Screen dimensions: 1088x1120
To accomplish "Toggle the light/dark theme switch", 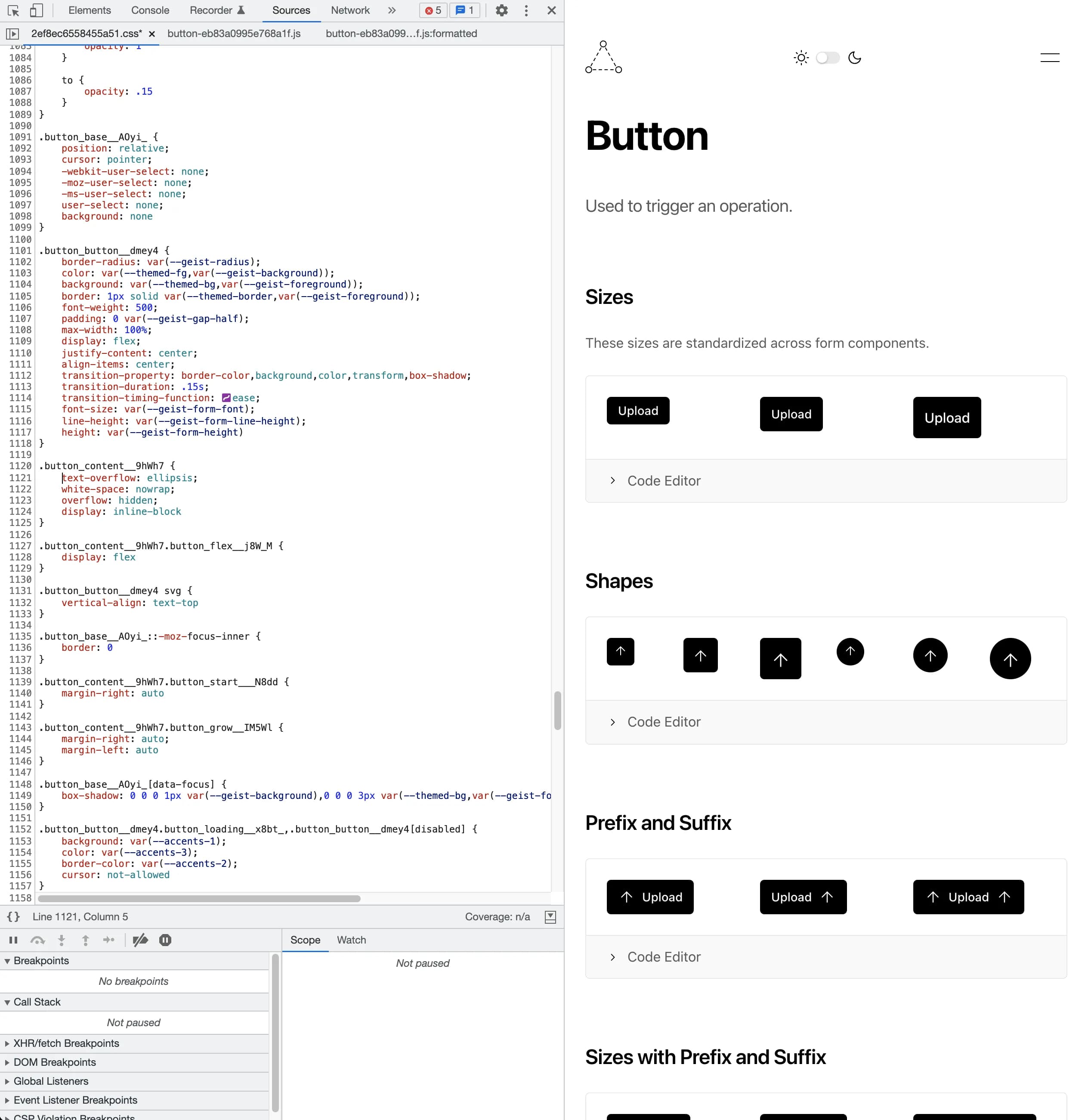I will (x=828, y=58).
